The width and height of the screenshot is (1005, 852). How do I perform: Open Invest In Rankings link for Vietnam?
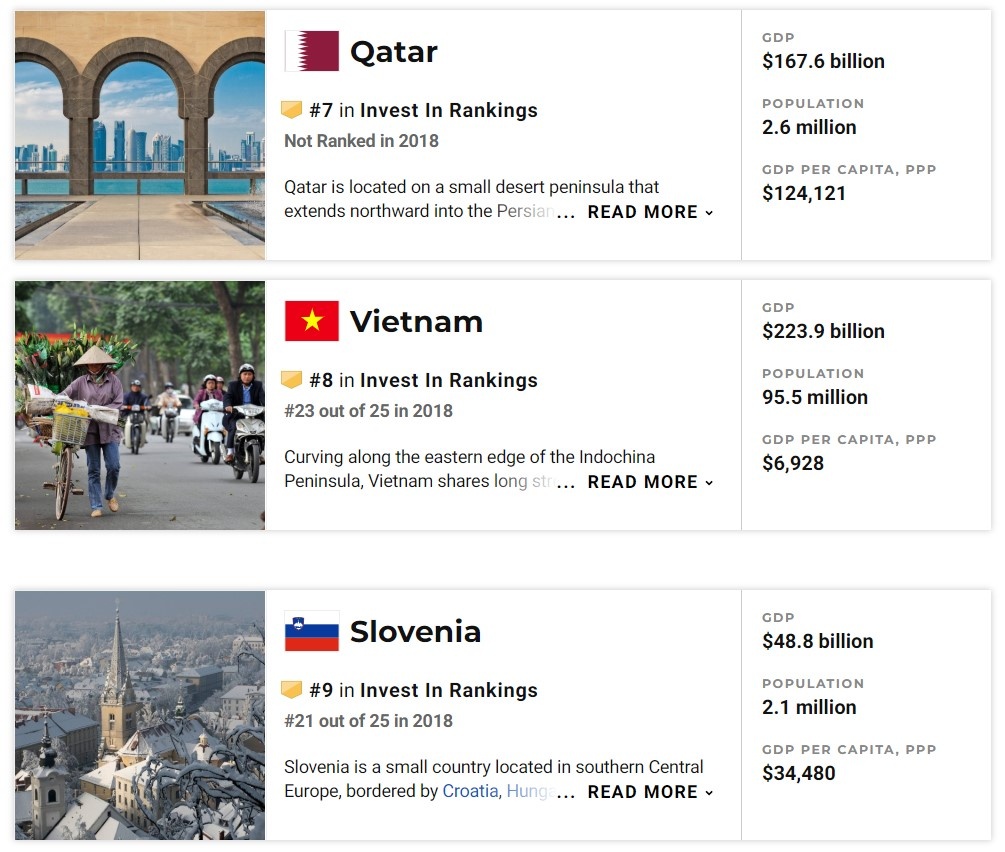pyautogui.click(x=448, y=380)
